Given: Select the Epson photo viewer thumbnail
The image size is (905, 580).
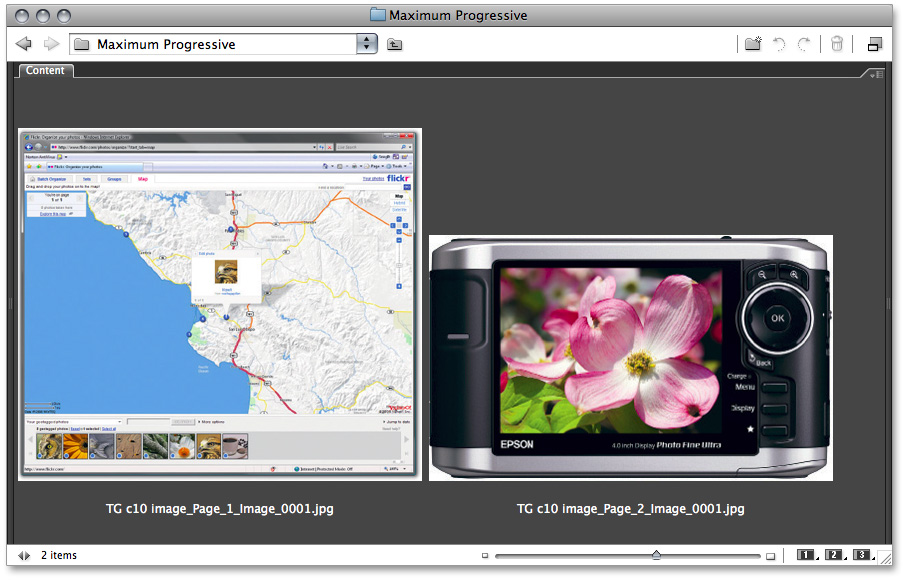Looking at the screenshot, I should [x=631, y=358].
